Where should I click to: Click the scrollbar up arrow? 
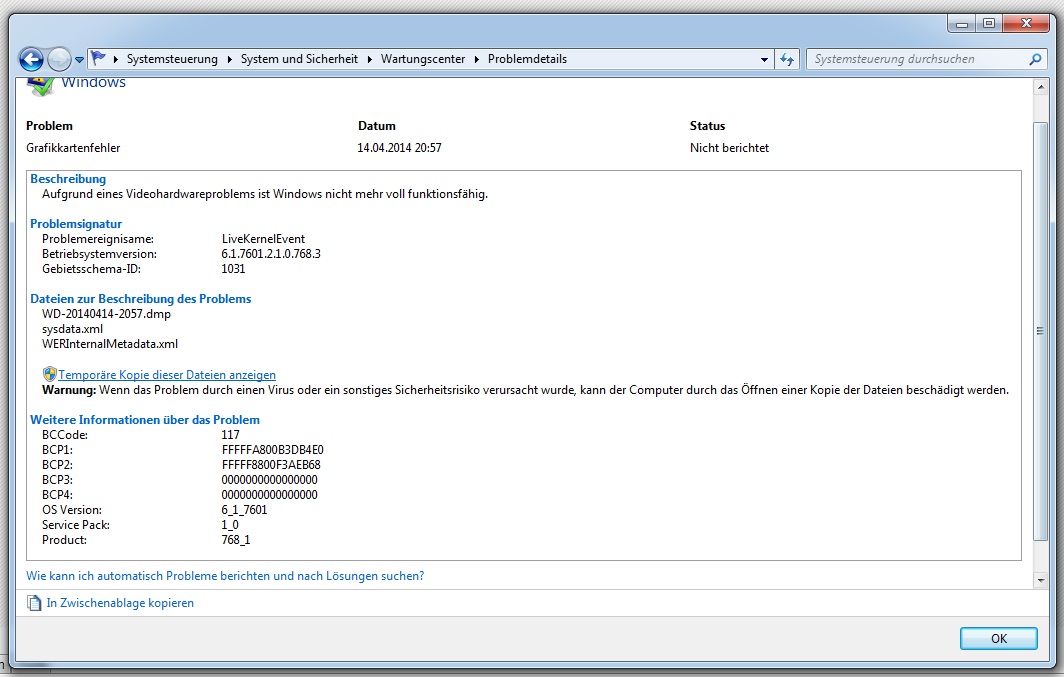tap(1040, 88)
